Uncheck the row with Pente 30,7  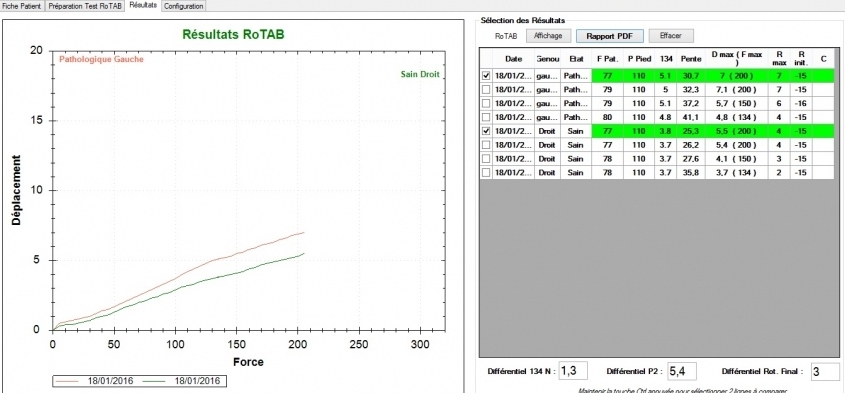point(486,76)
